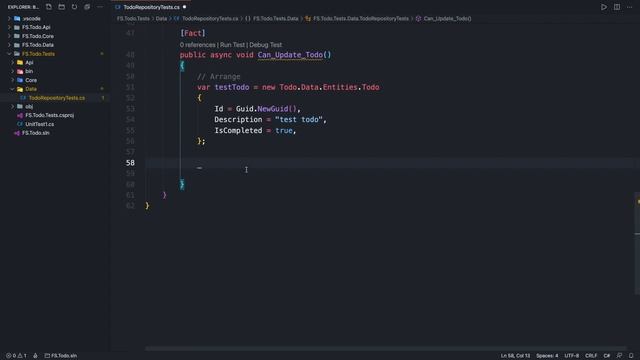
Task: Open editor more actions ellipsis menu
Action: coord(629,7)
